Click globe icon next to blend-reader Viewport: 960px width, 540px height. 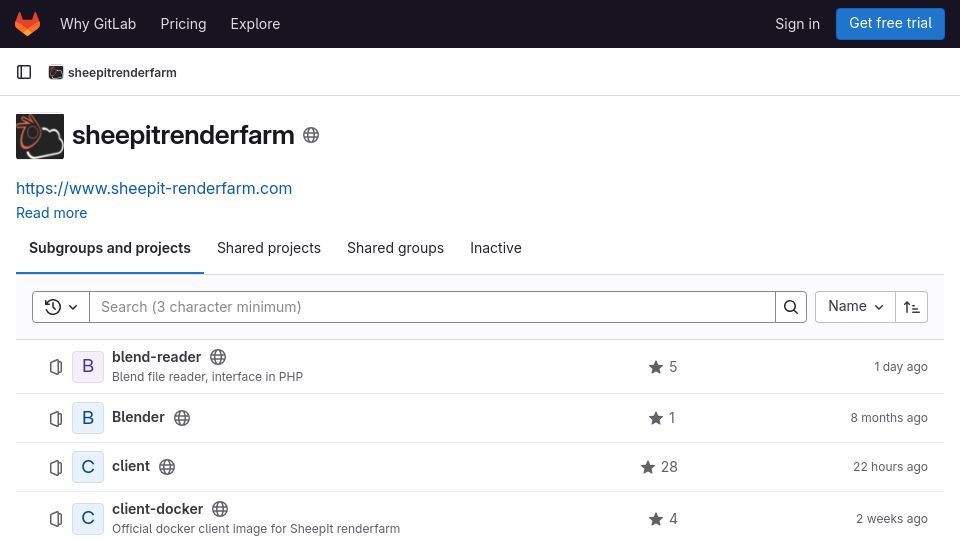(x=218, y=357)
